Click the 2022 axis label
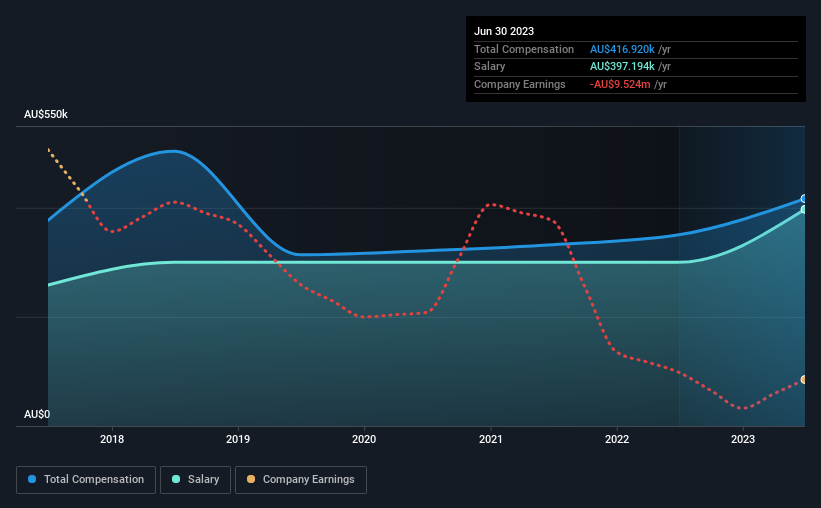Image resolution: width=821 pixels, height=508 pixels. [x=617, y=439]
